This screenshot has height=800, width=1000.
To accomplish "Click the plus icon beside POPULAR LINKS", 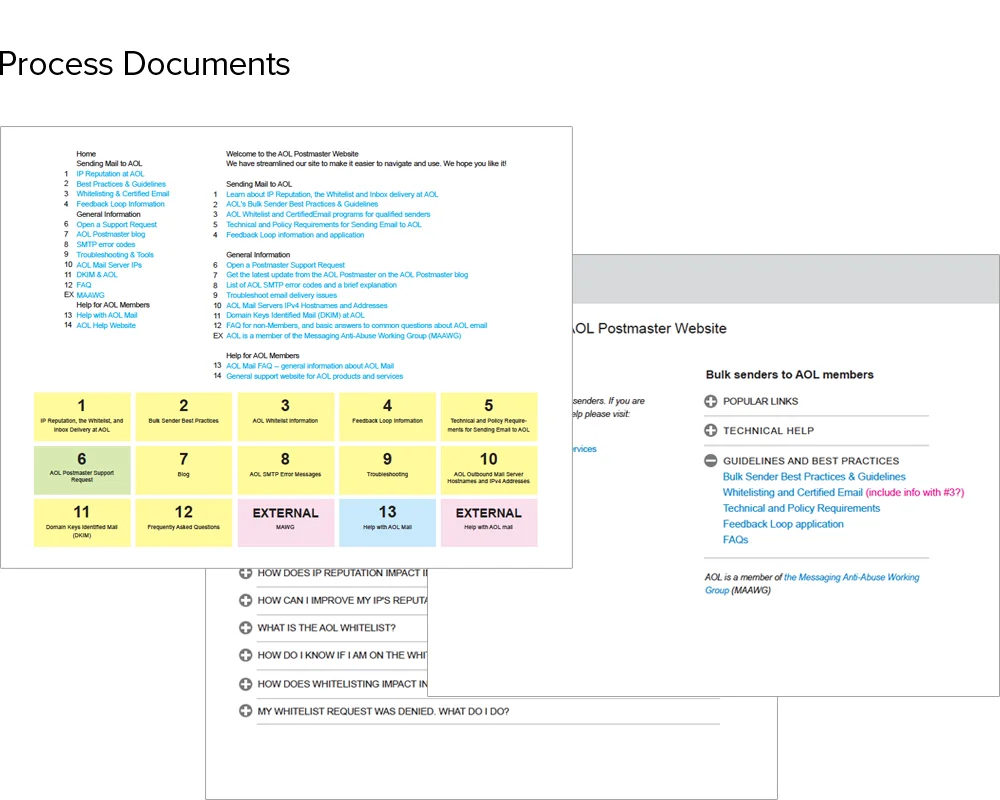I will (710, 401).
